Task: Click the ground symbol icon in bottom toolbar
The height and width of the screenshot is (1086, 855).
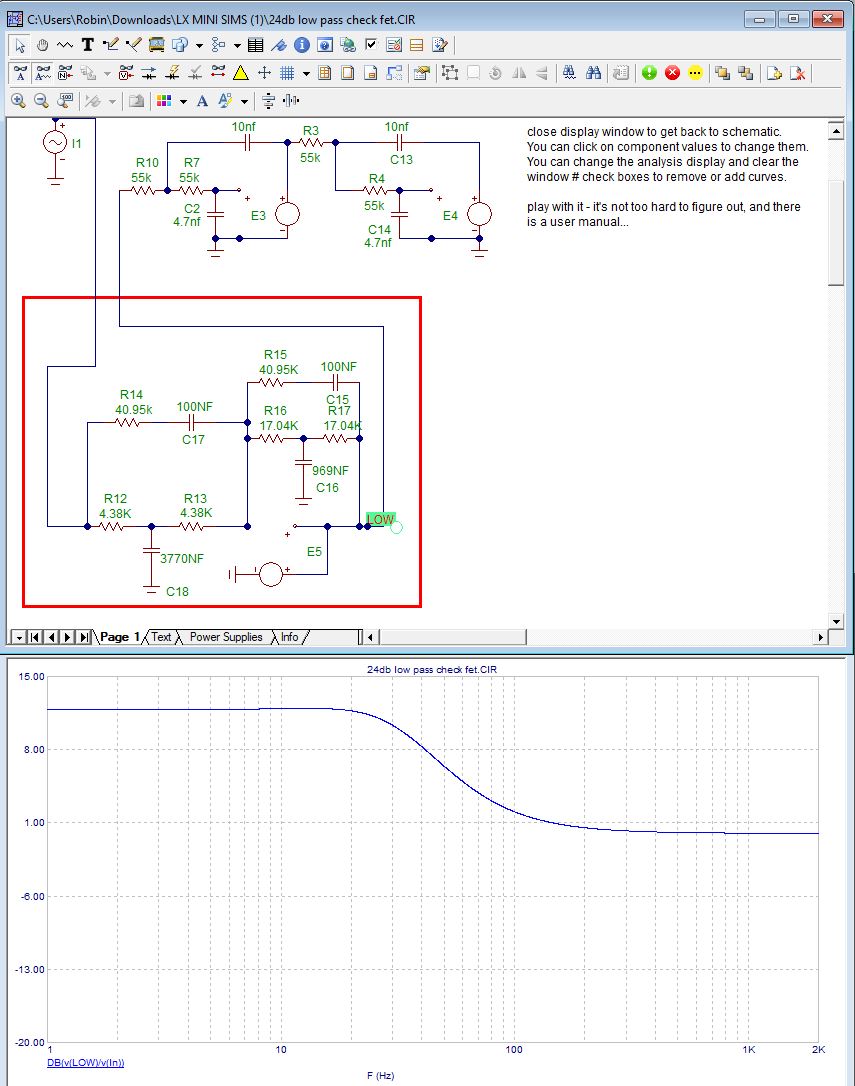Action: pos(268,101)
